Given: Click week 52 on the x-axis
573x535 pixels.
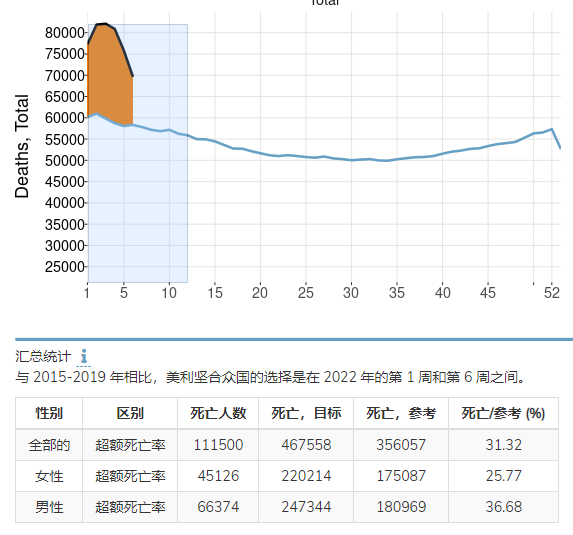Looking at the screenshot, I should [x=552, y=293].
